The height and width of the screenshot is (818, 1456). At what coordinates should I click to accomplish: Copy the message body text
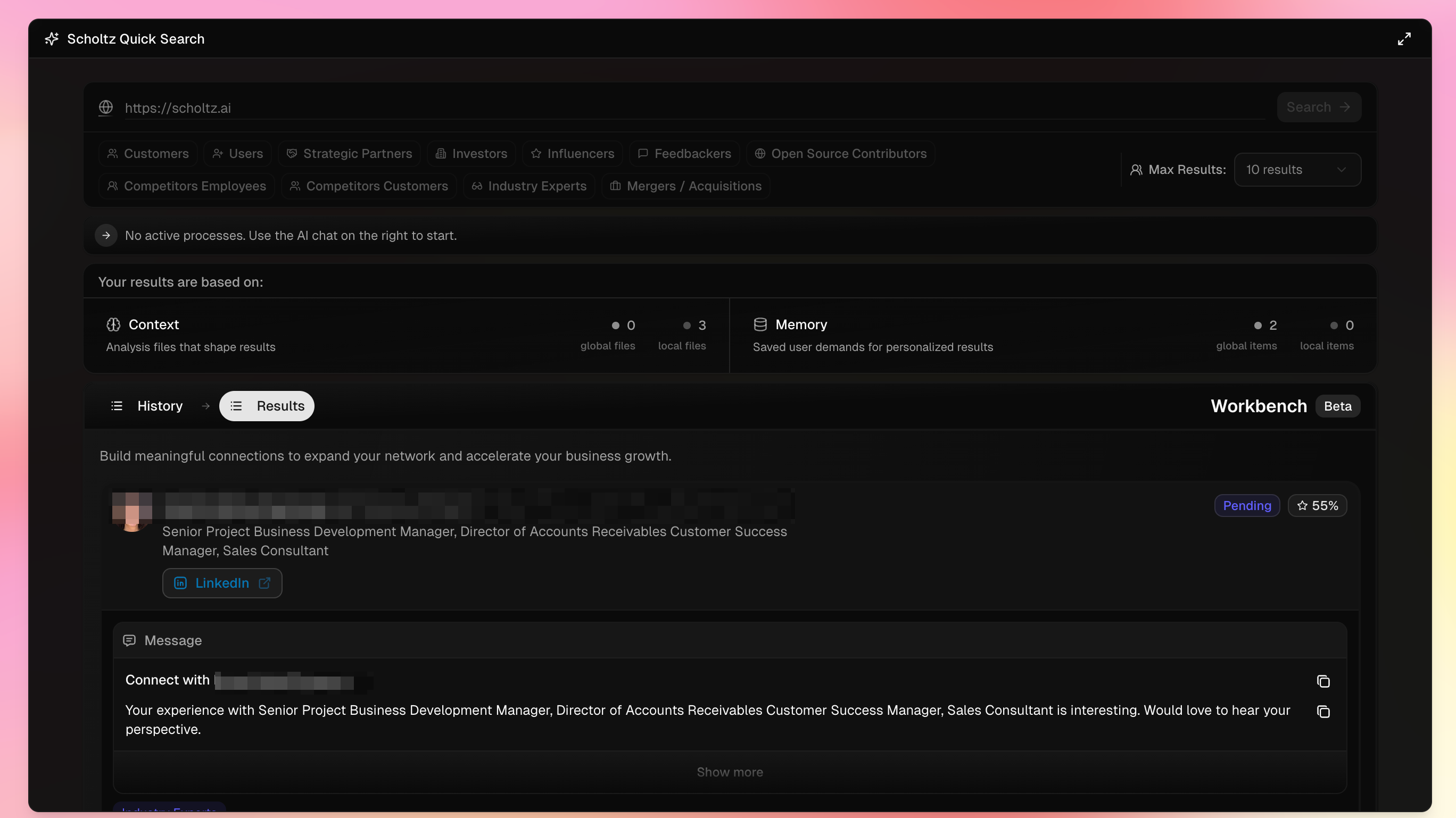click(1322, 712)
